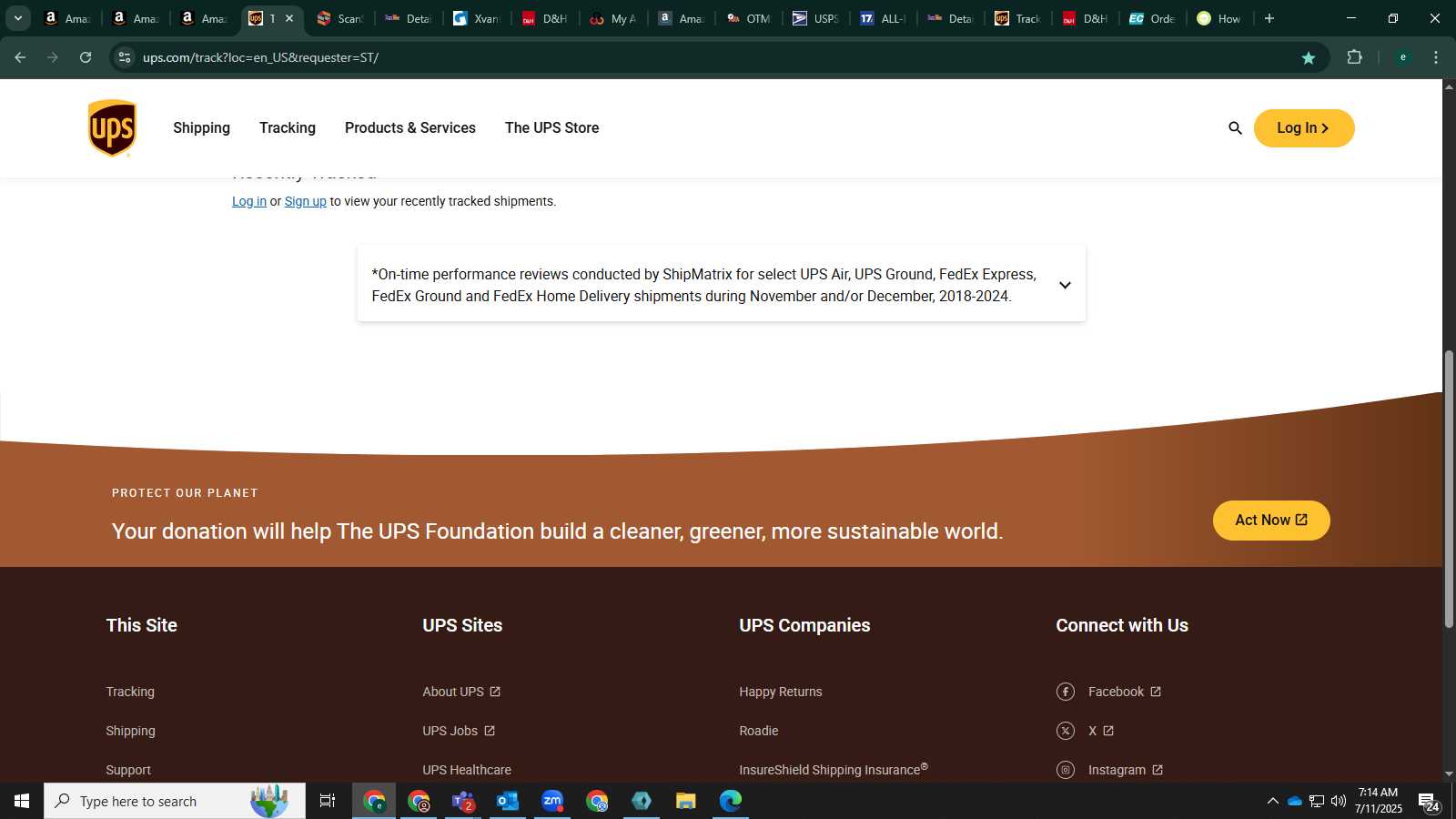Open Zoom from taskbar
This screenshot has width=1456, height=819.
point(552,801)
